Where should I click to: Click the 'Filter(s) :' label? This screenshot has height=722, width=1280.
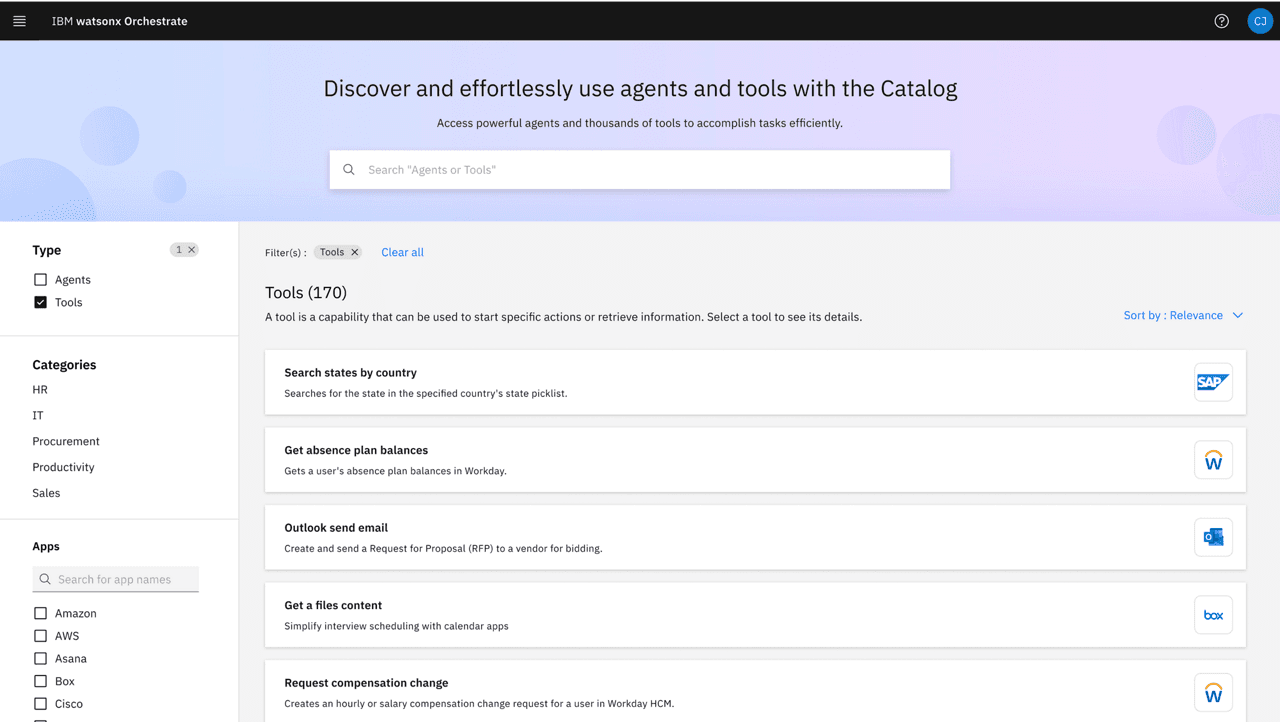286,253
